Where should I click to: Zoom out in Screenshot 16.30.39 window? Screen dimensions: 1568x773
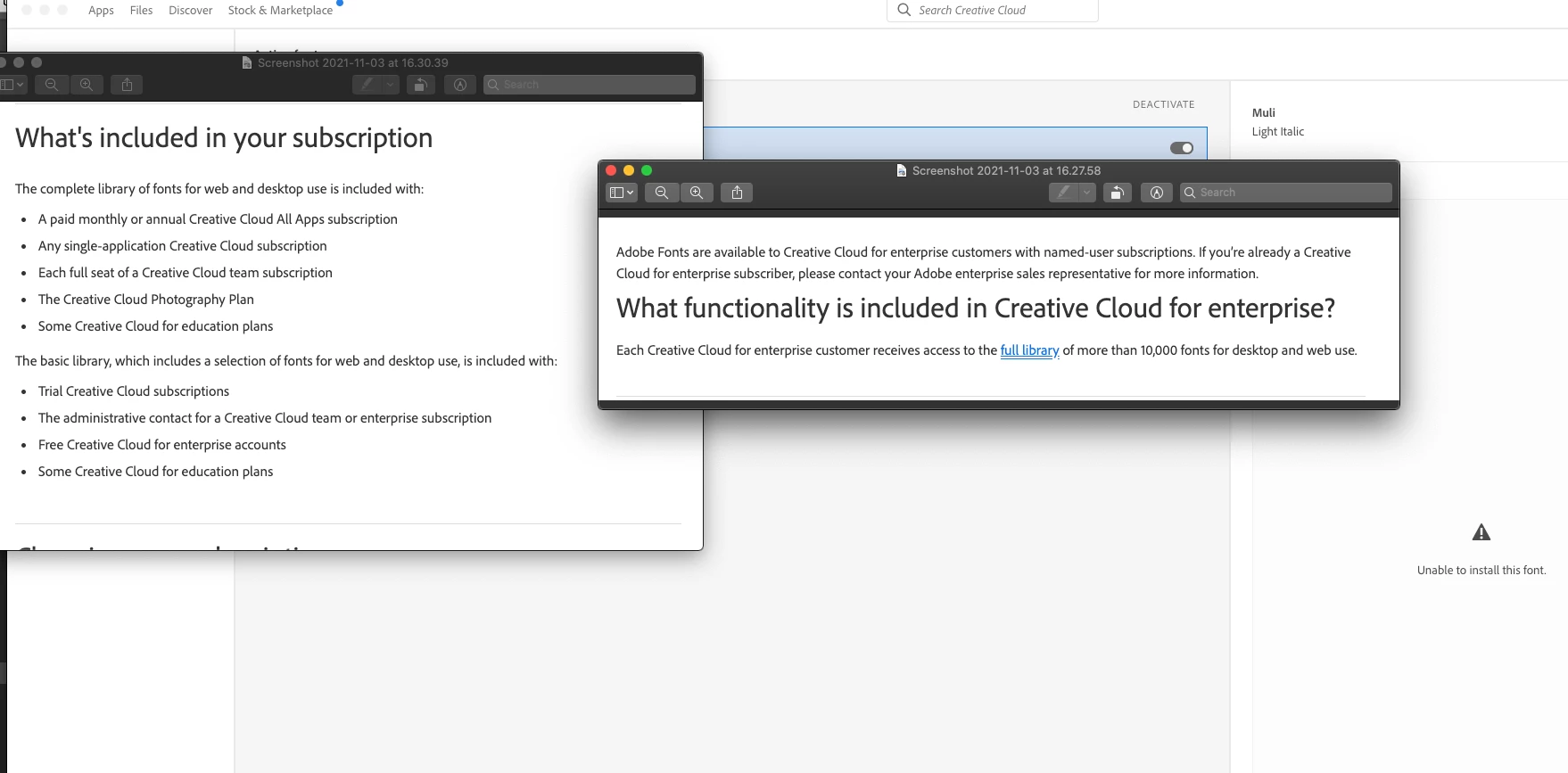[52, 85]
